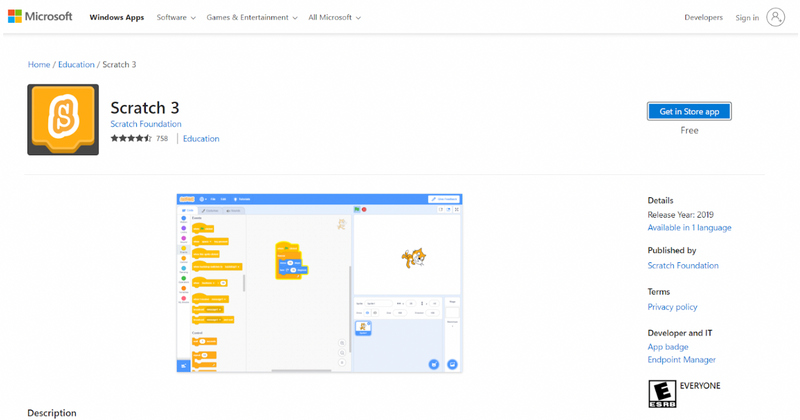800x420 pixels.
Task: Open the Windows Apps menu item
Action: [117, 17]
